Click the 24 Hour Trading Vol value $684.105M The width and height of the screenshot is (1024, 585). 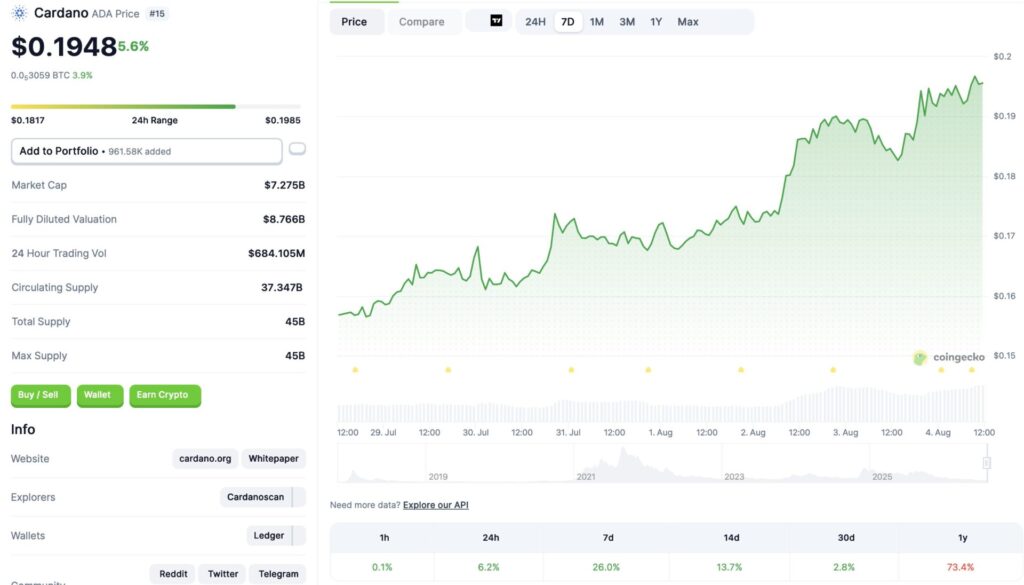[276, 253]
